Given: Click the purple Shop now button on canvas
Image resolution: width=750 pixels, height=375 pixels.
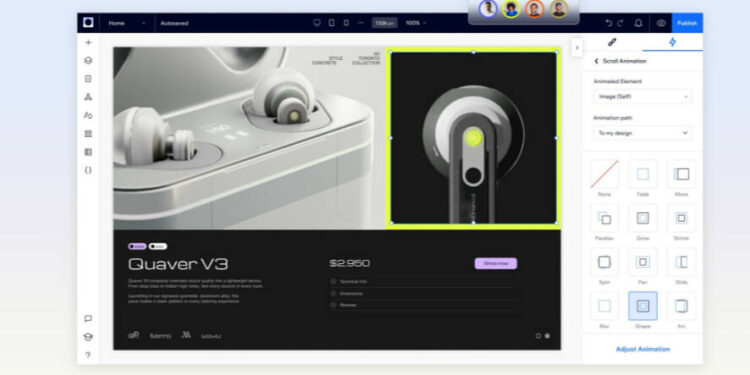Looking at the screenshot, I should [496, 264].
